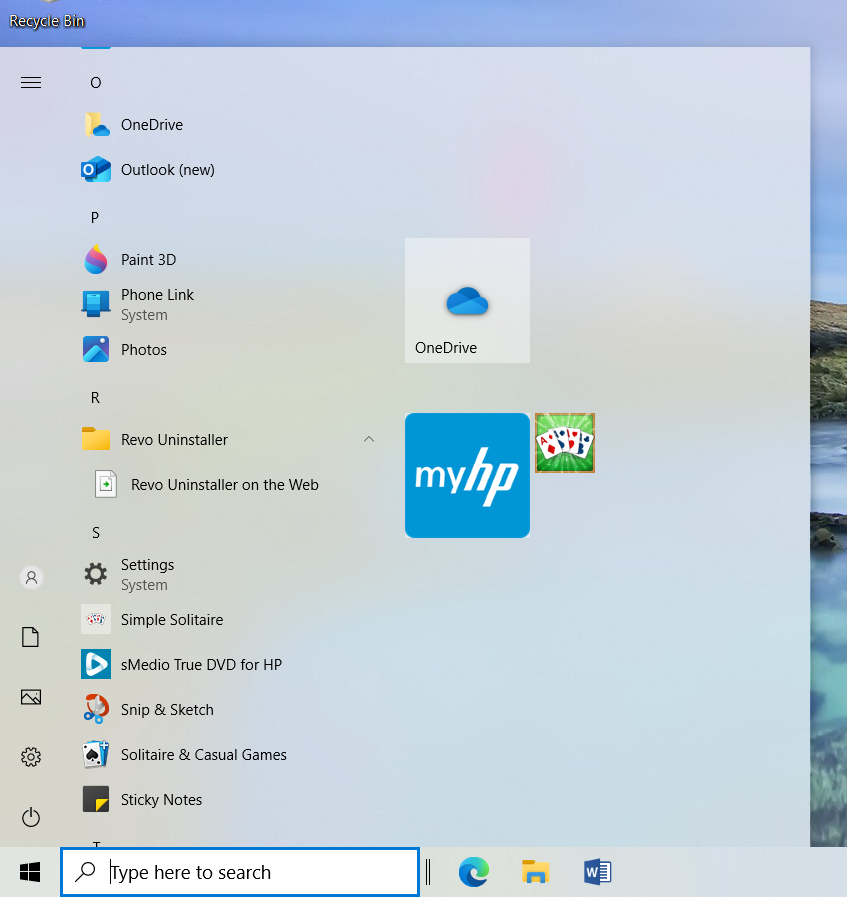Click 'Outlook (new)' label text
This screenshot has height=897, width=847.
point(168,170)
